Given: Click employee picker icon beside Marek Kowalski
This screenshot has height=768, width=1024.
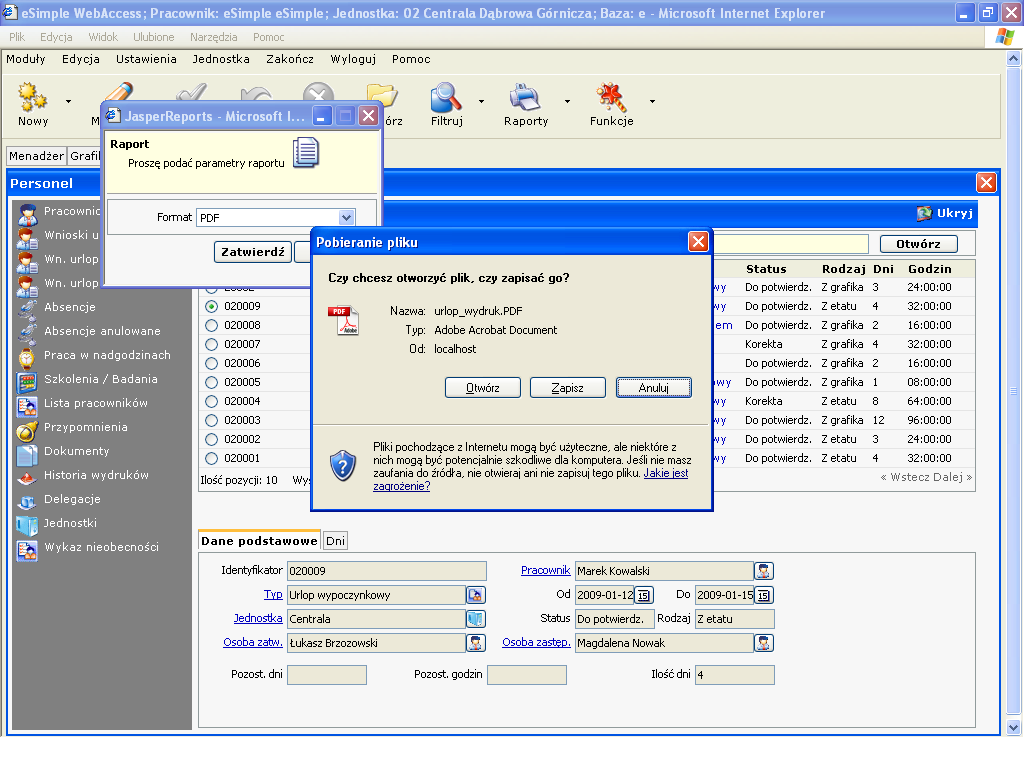Looking at the screenshot, I should click(x=763, y=571).
